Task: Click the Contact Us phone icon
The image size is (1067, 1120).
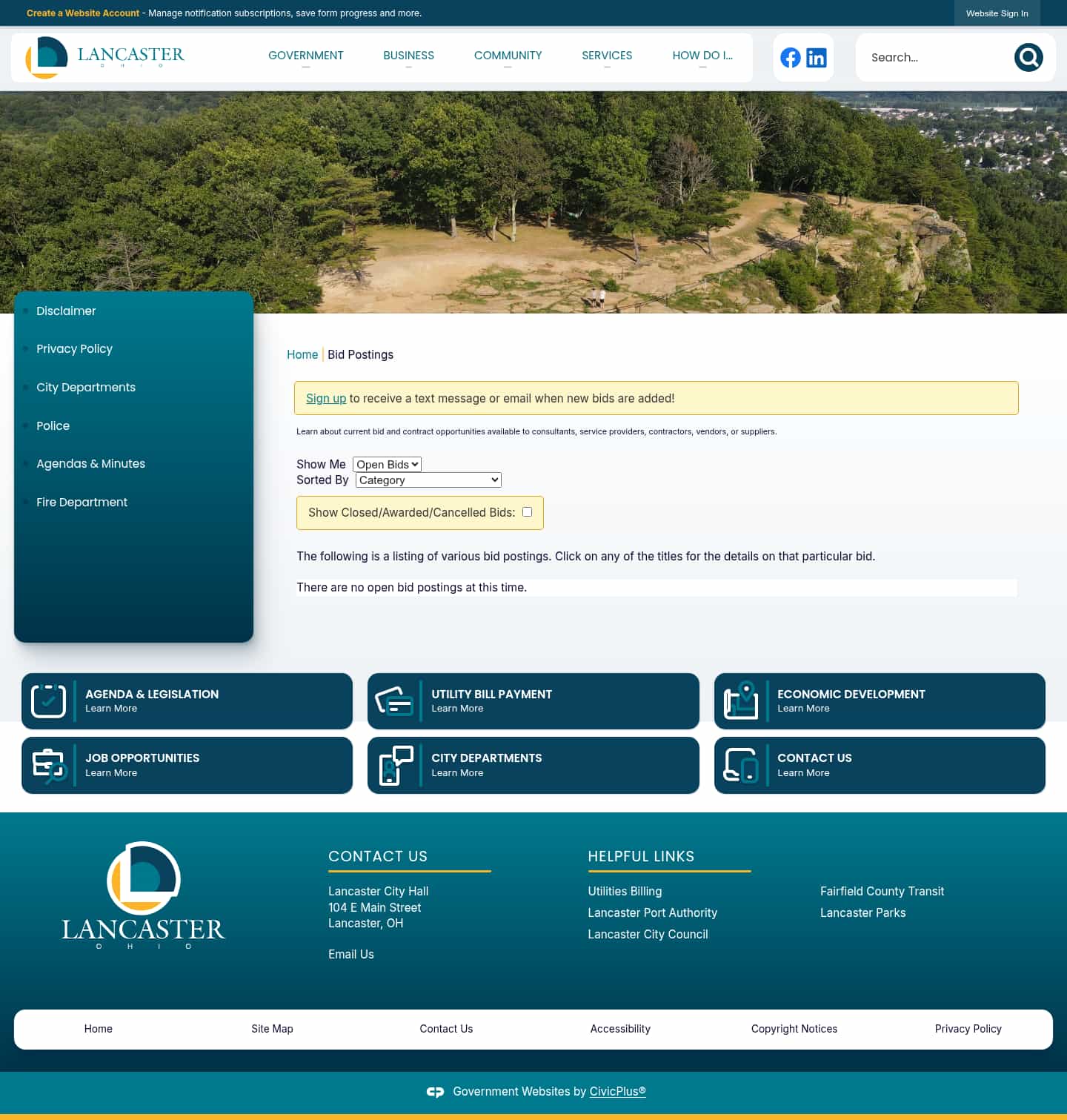Action: click(741, 764)
